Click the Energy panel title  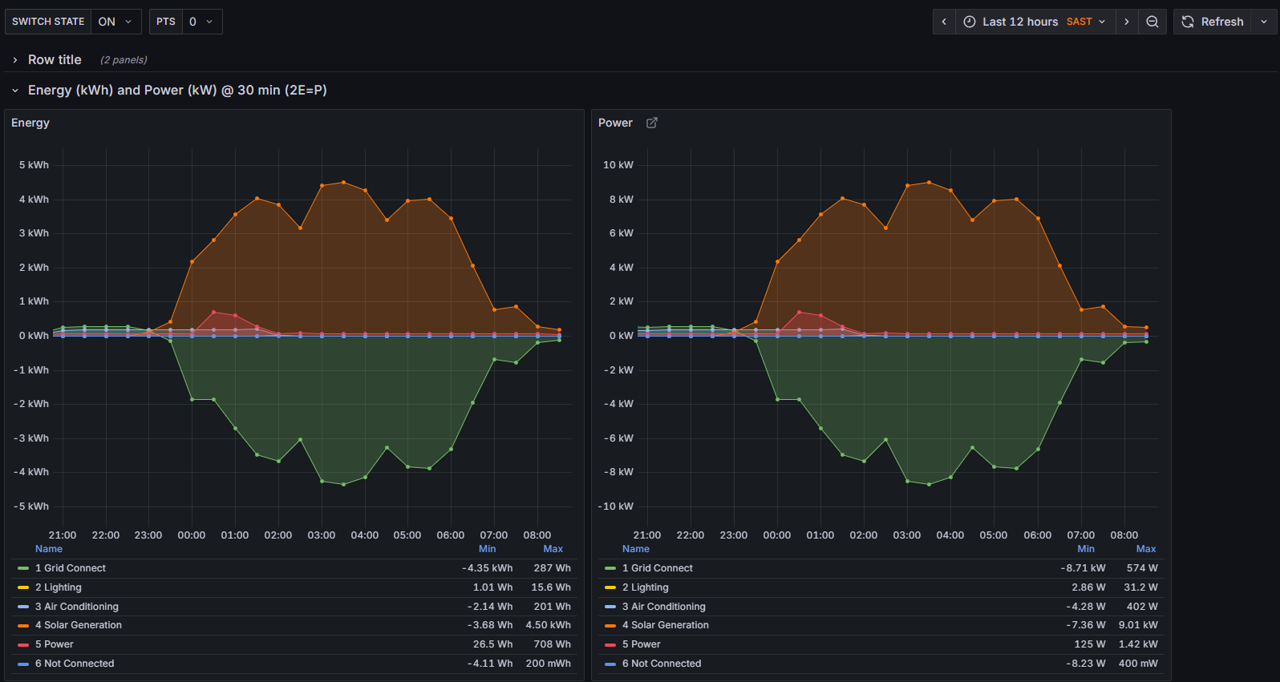coord(30,123)
